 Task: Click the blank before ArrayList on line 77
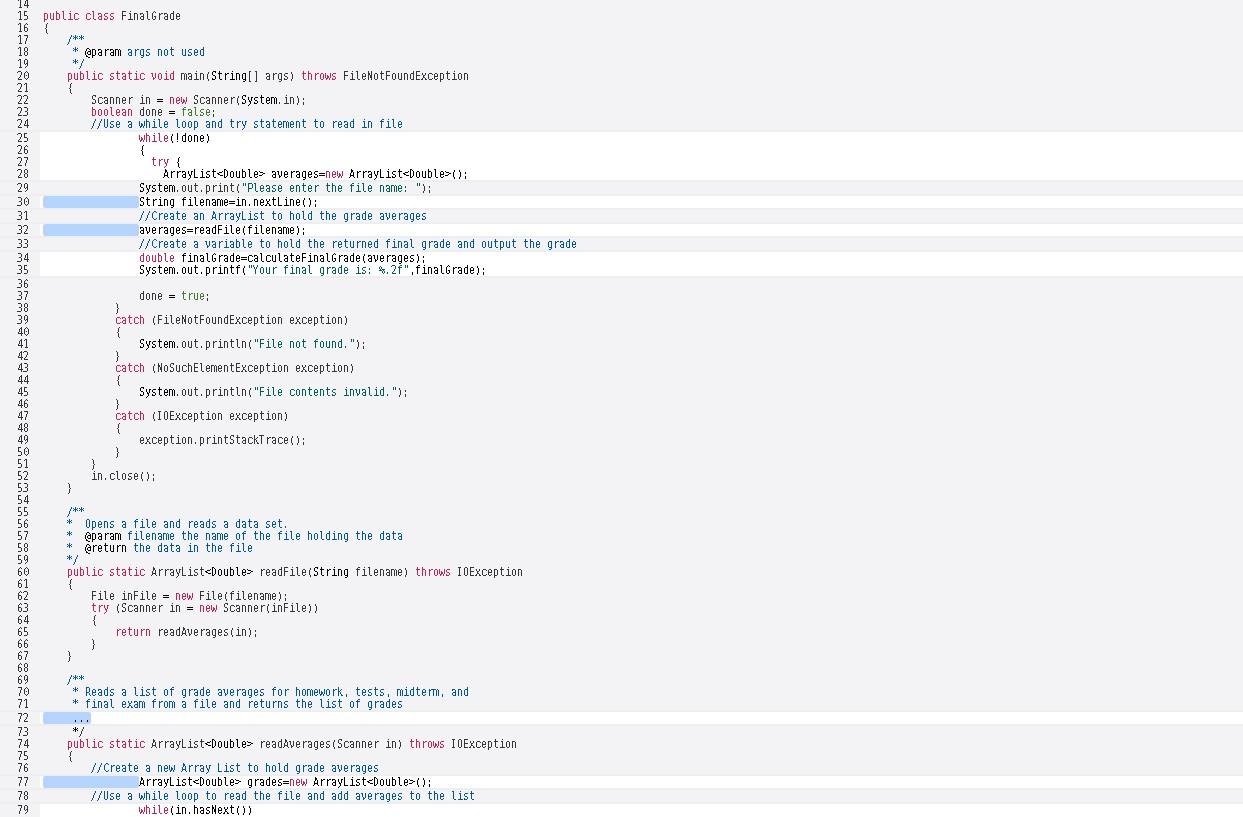(90, 782)
